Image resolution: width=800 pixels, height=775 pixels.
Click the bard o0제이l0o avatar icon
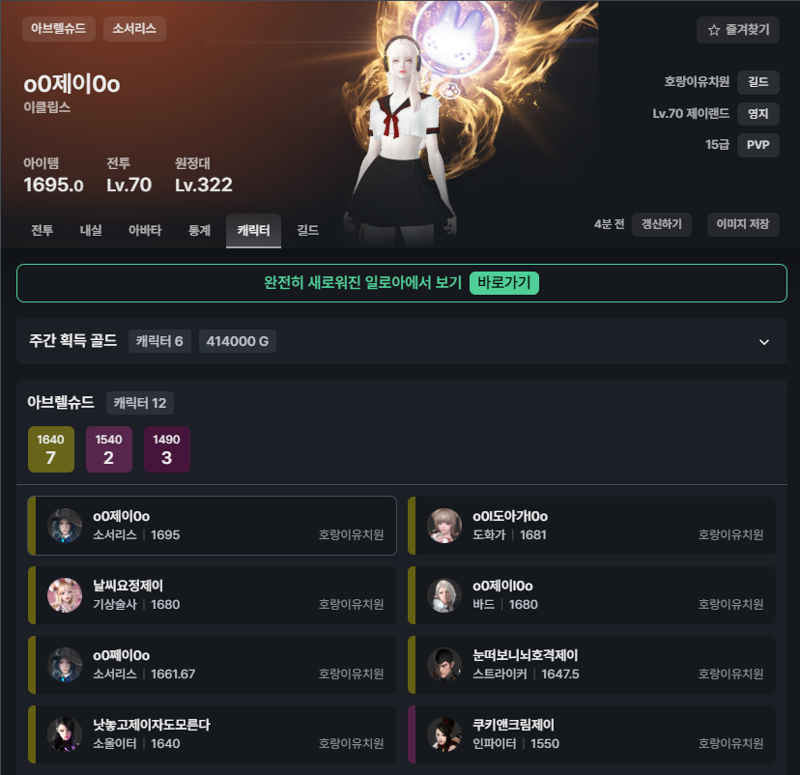pyautogui.click(x=444, y=595)
